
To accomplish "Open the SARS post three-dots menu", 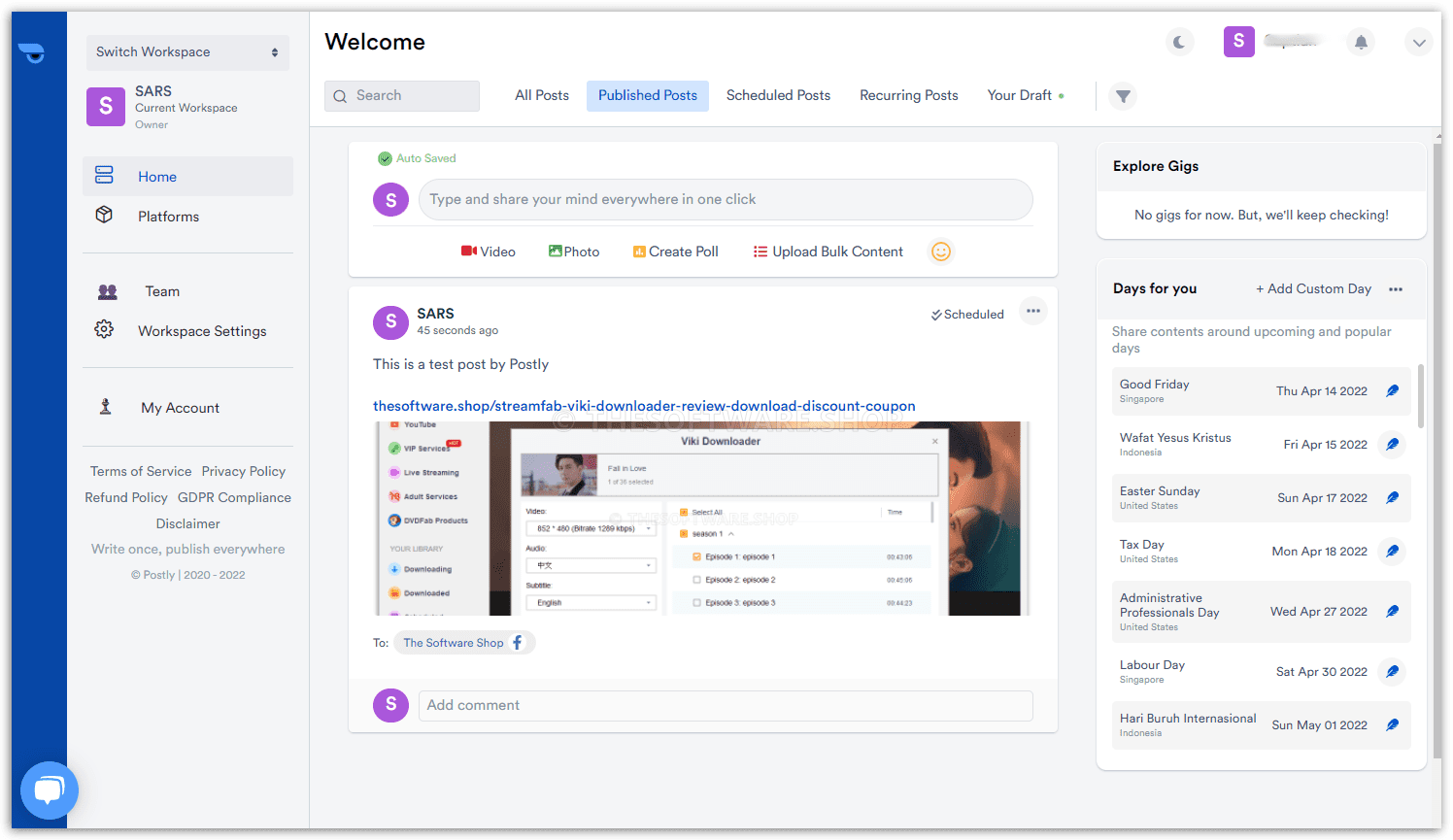I will tap(1033, 312).
